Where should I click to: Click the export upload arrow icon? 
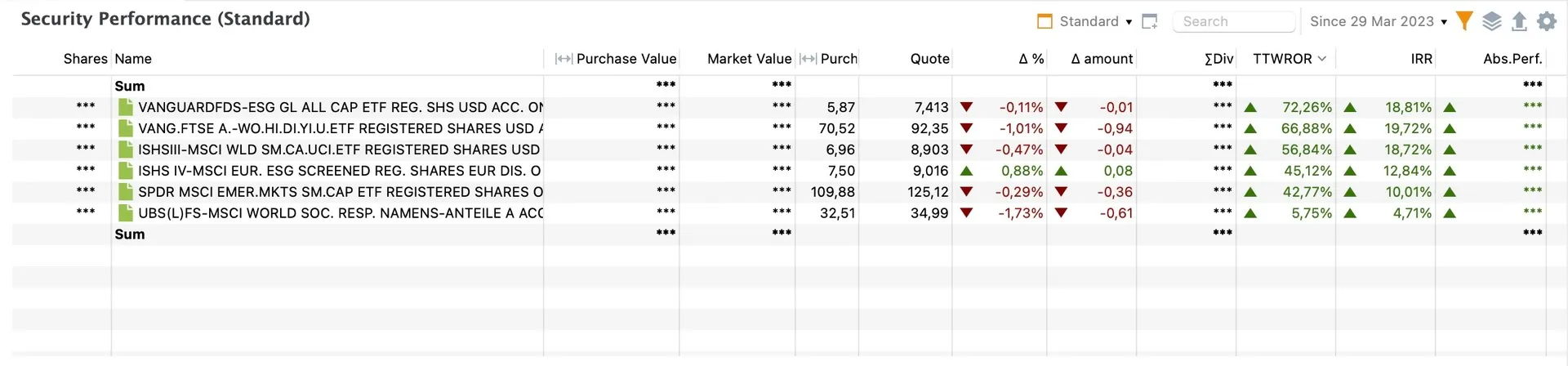[x=1519, y=21]
